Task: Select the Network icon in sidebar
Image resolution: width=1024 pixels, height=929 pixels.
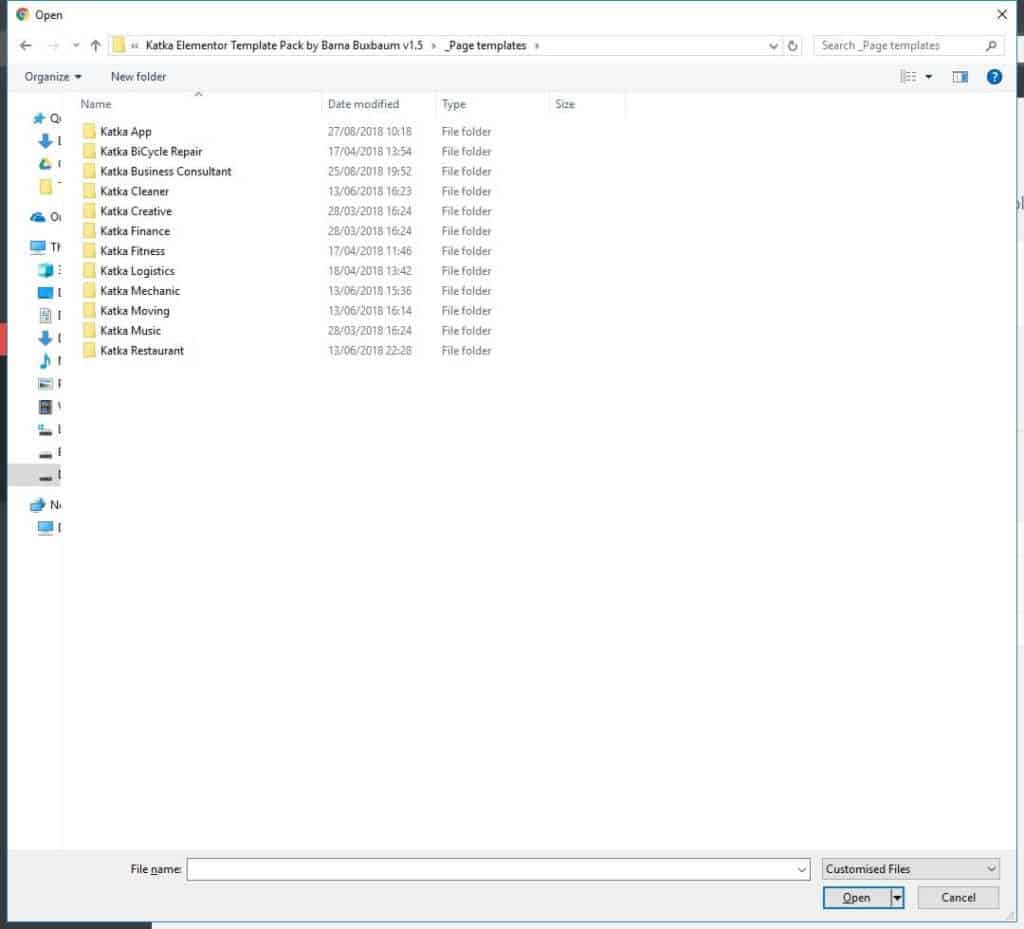Action: pyautogui.click(x=39, y=505)
